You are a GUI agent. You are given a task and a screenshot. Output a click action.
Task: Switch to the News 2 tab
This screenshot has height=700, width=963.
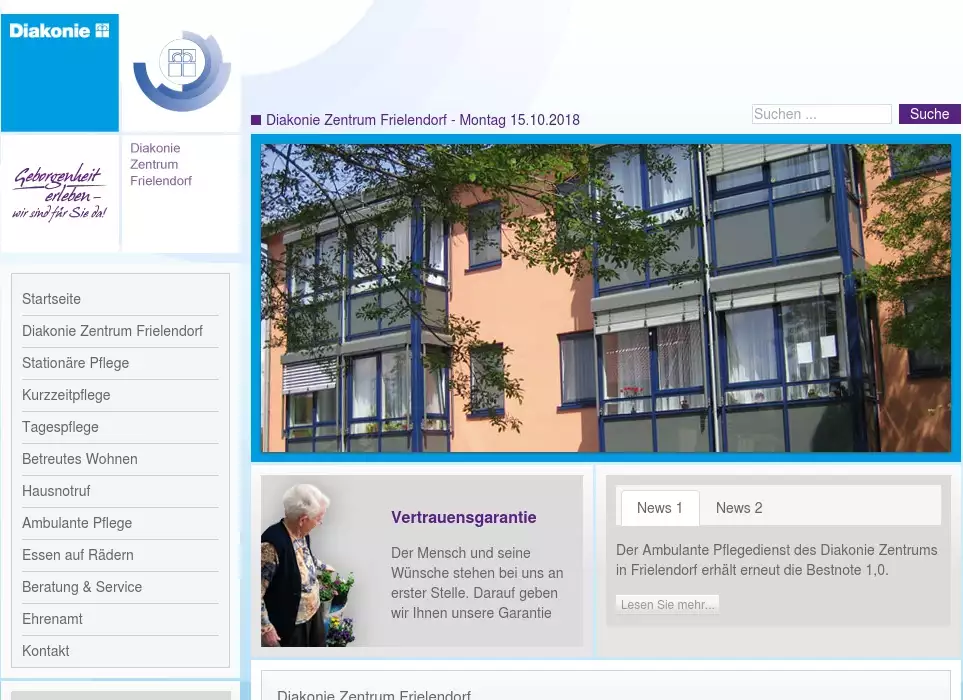click(739, 508)
